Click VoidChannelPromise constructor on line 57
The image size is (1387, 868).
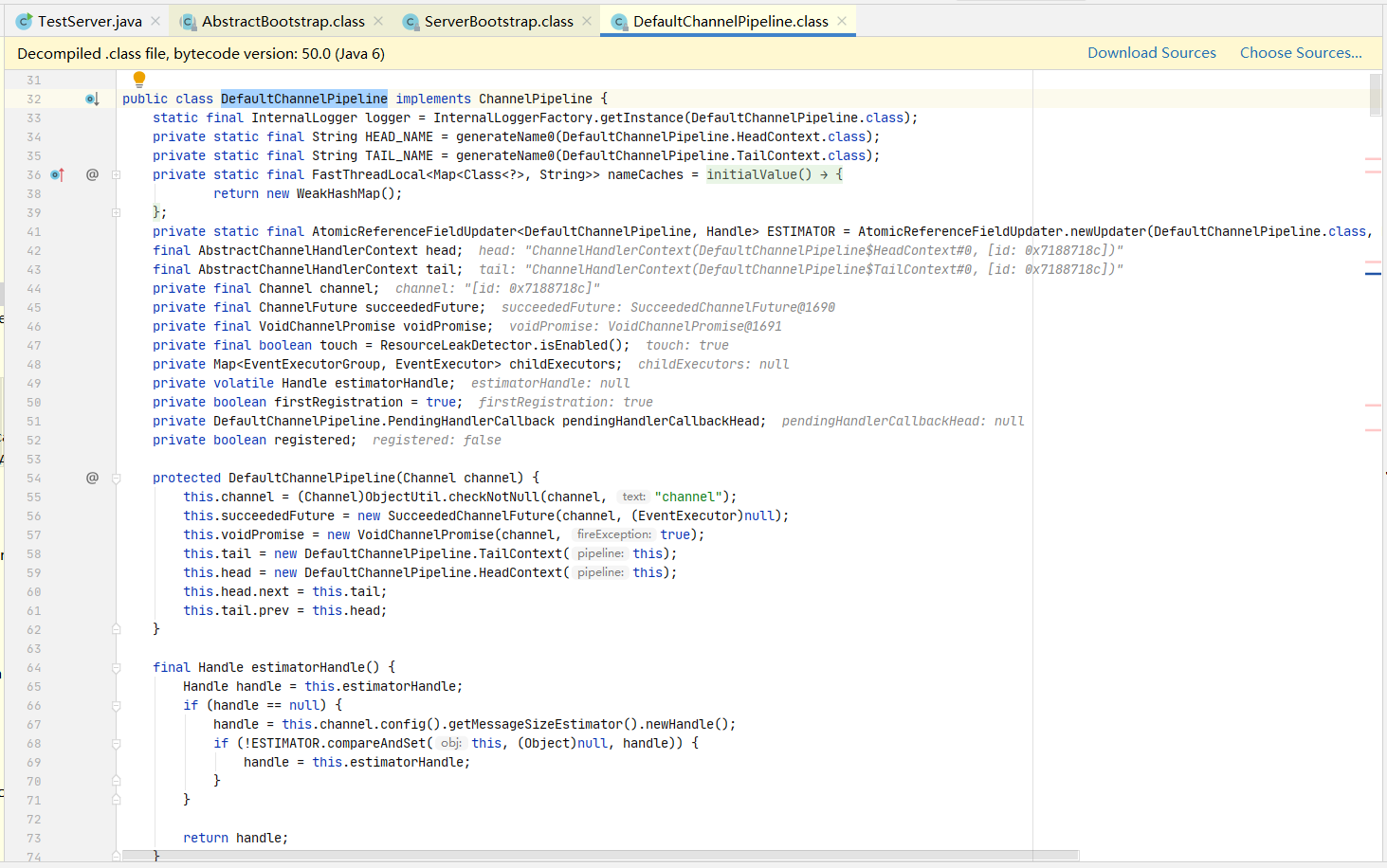[x=426, y=534]
